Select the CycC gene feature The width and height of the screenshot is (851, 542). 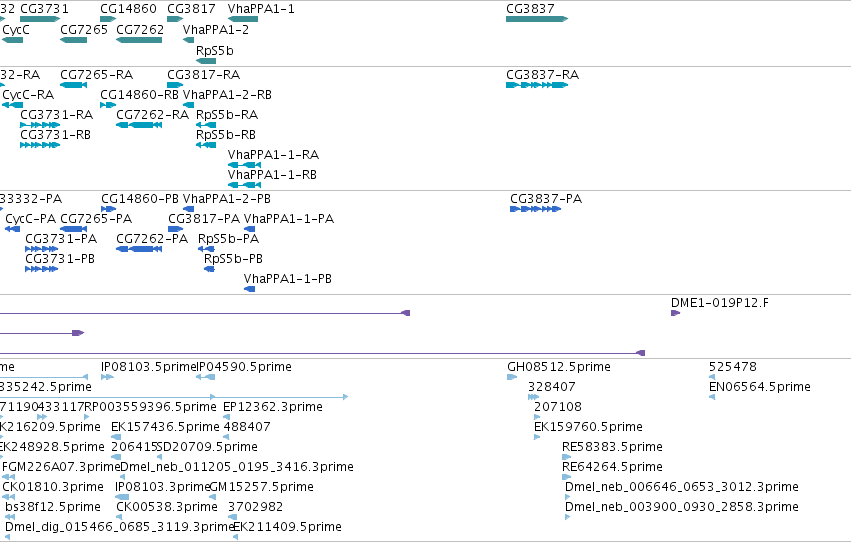(x=12, y=40)
